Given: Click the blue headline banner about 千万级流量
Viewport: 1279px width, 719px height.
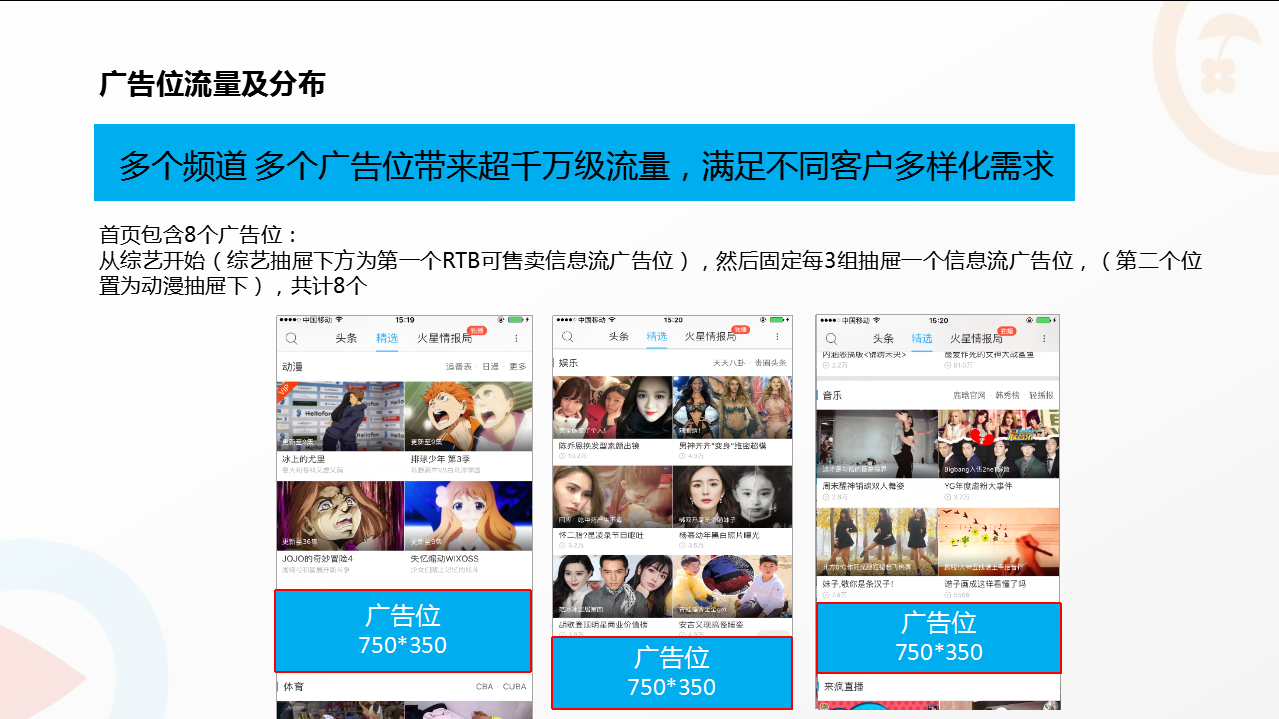Looking at the screenshot, I should point(584,163).
